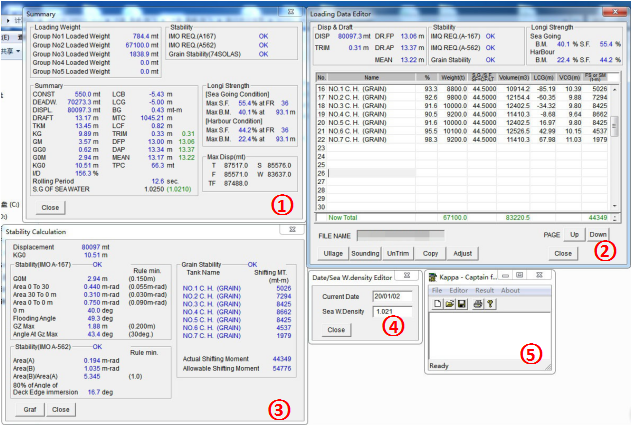Click the FILE NAME field in Loading Data Editor
Image resolution: width=632 pixels, height=426 pixels.
tap(401, 236)
